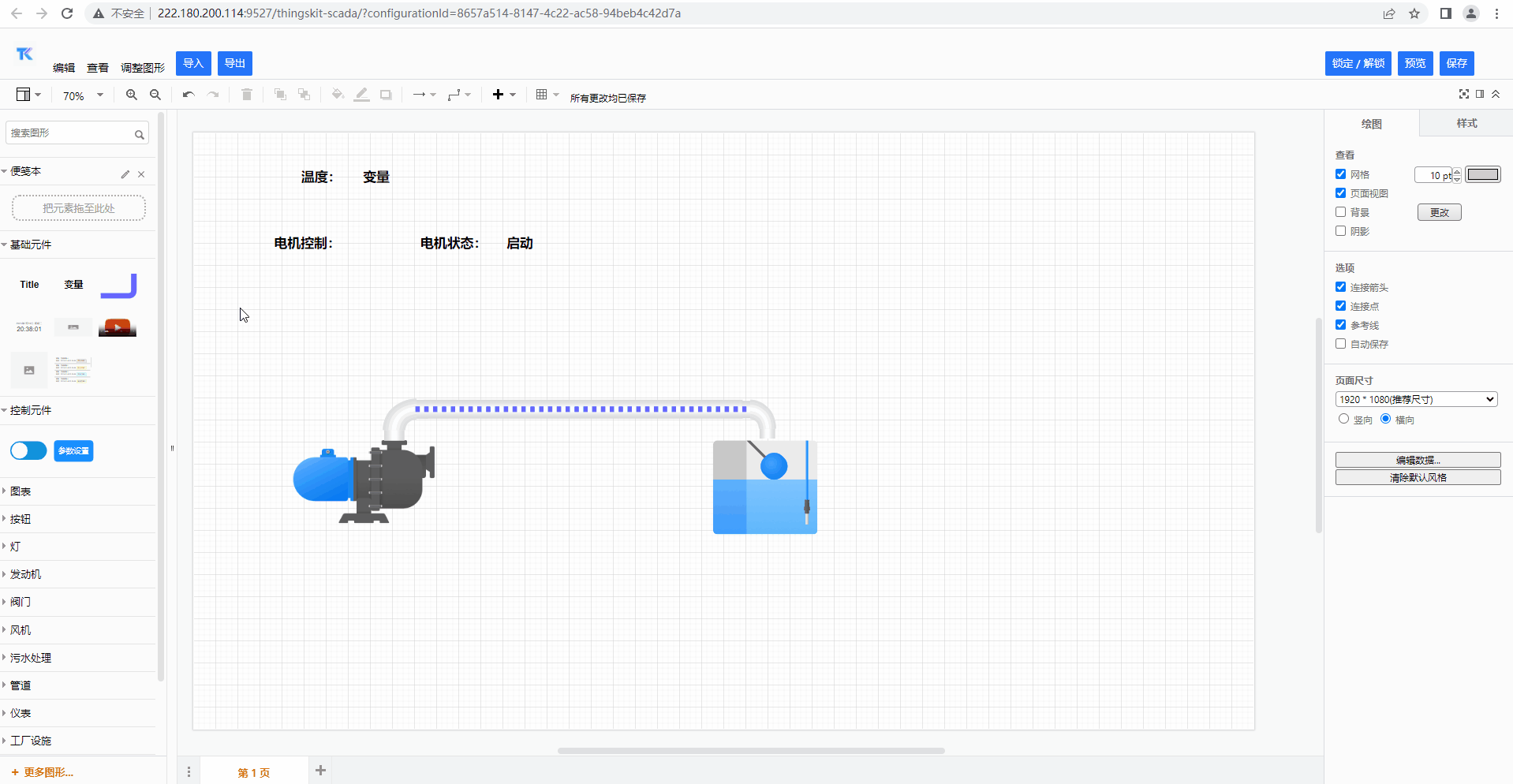The image size is (1513, 784).
Task: Select the 横向 landscape radio button
Action: (1385, 419)
